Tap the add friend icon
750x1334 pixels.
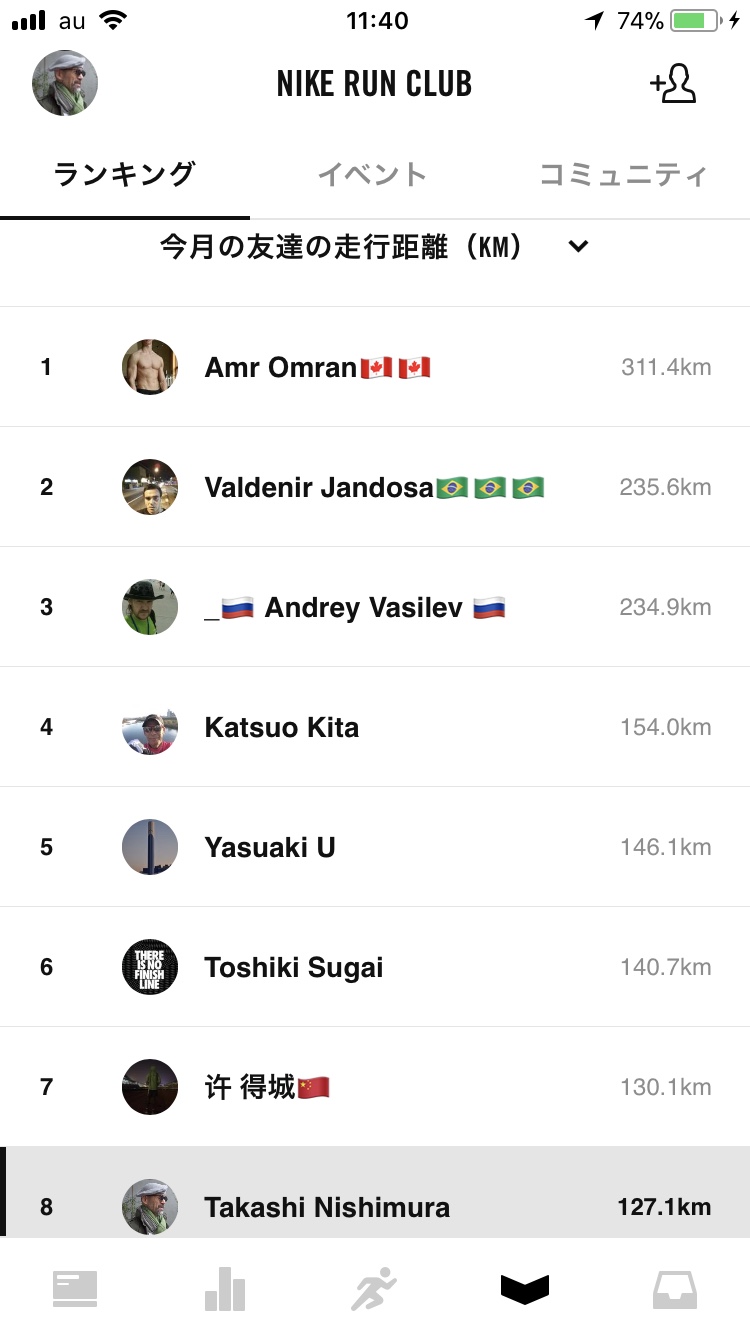(x=673, y=85)
